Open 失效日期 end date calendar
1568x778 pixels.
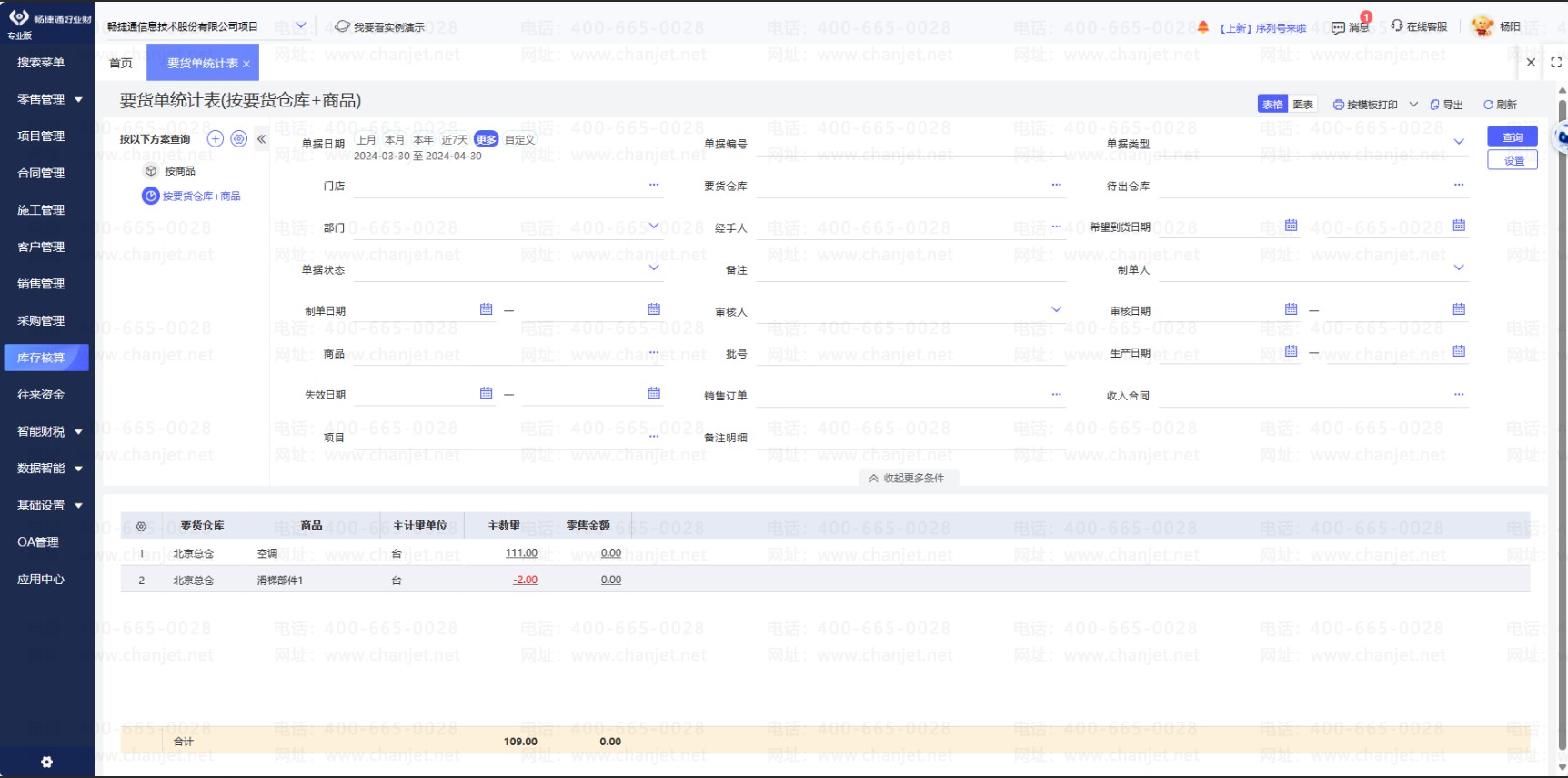[x=654, y=393]
